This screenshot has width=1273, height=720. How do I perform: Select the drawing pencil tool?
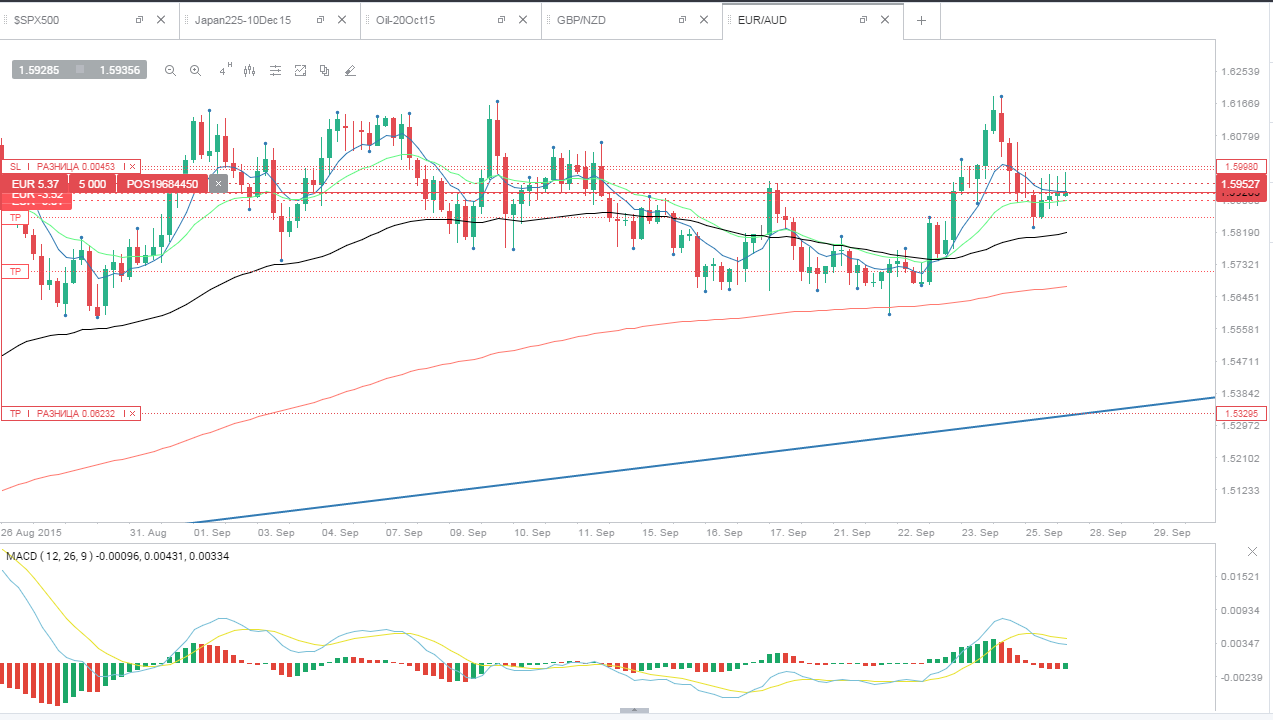coord(350,70)
